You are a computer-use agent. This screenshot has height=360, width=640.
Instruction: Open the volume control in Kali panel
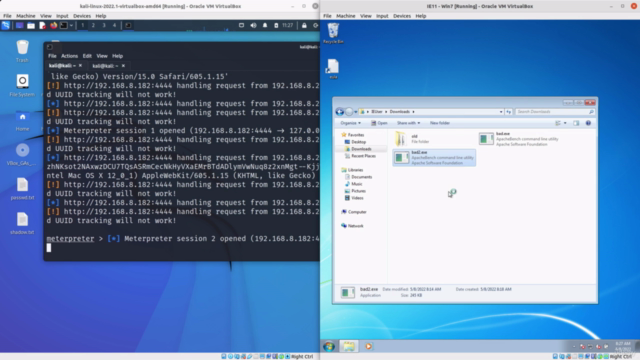[253, 25]
